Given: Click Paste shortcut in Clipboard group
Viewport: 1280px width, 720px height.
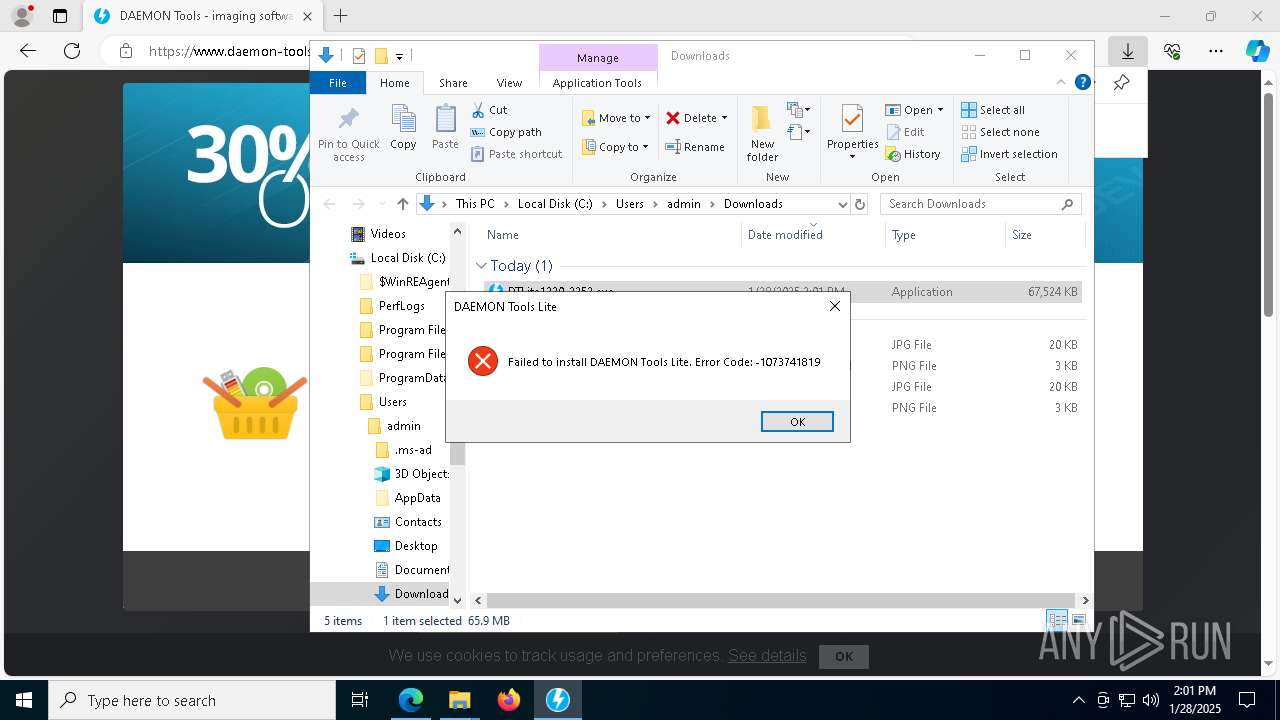Looking at the screenshot, I should (517, 154).
